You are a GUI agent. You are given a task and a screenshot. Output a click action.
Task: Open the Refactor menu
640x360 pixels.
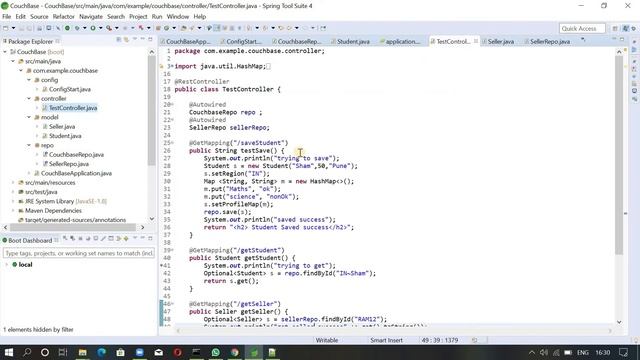tap(64, 17)
